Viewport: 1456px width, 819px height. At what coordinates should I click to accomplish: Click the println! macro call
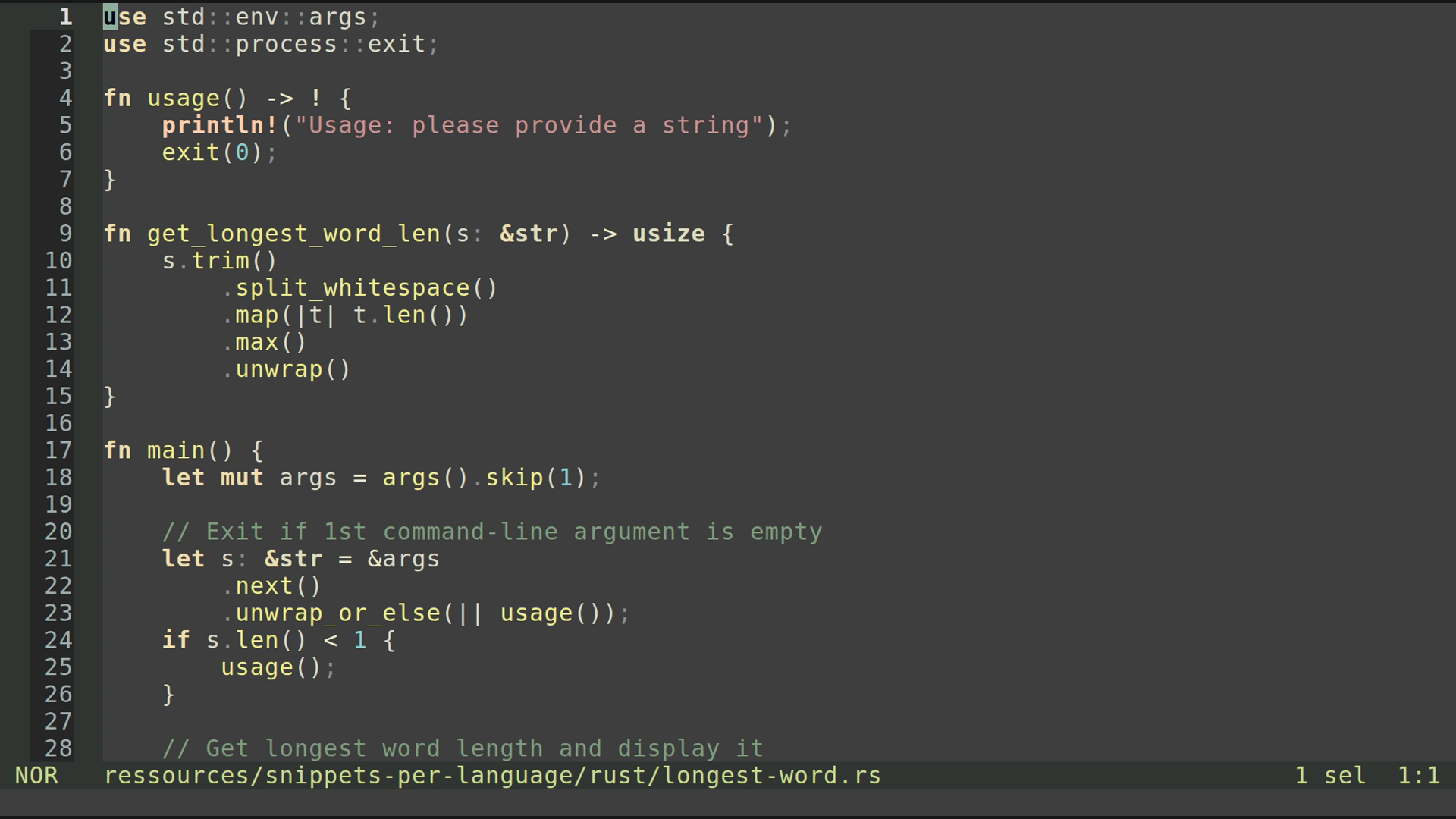pyautogui.click(x=220, y=125)
